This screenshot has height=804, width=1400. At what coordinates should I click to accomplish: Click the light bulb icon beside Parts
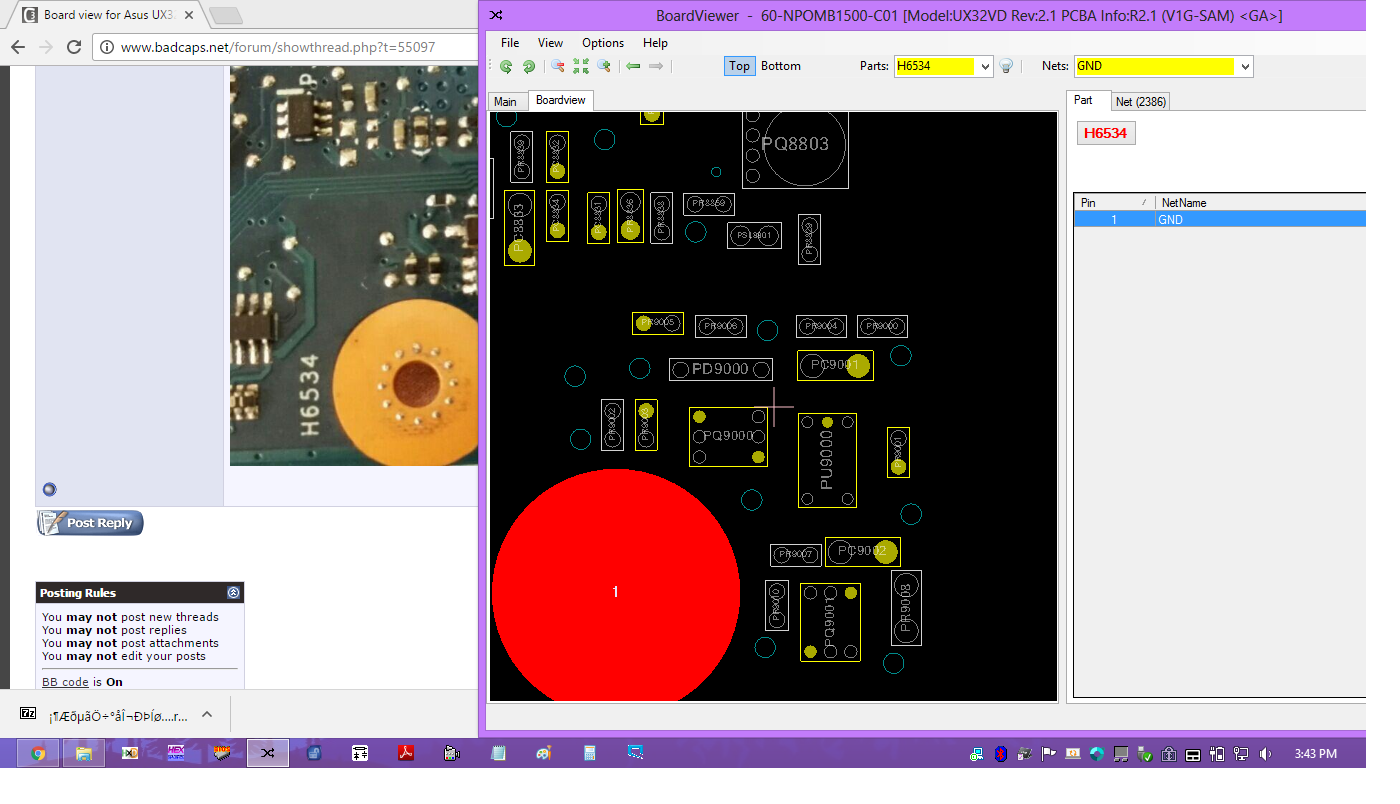pyautogui.click(x=1006, y=66)
